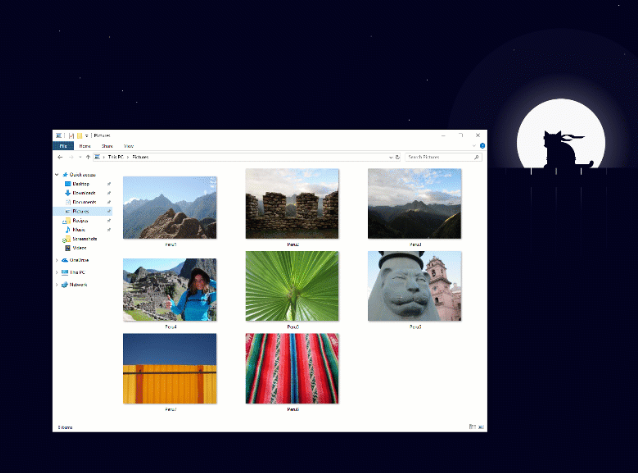638x473 pixels.
Task: Select the yellow wall blue sky photo
Action: (x=170, y=369)
